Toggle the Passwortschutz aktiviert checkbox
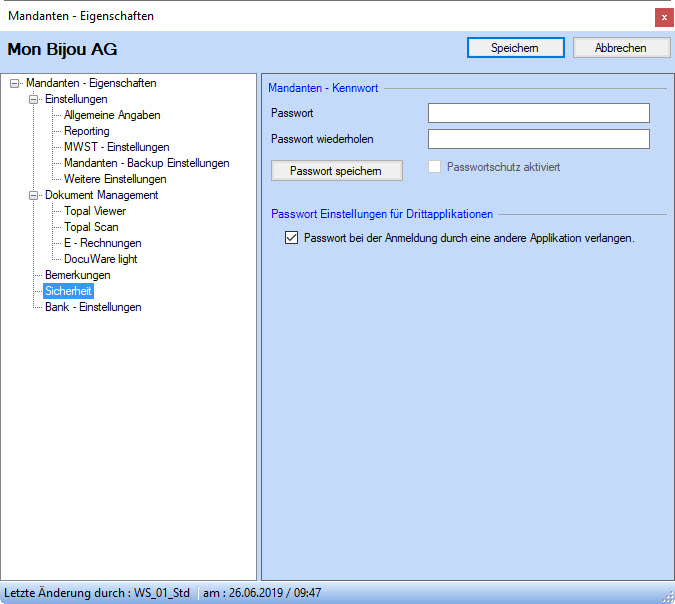This screenshot has height=604, width=675. (x=434, y=167)
